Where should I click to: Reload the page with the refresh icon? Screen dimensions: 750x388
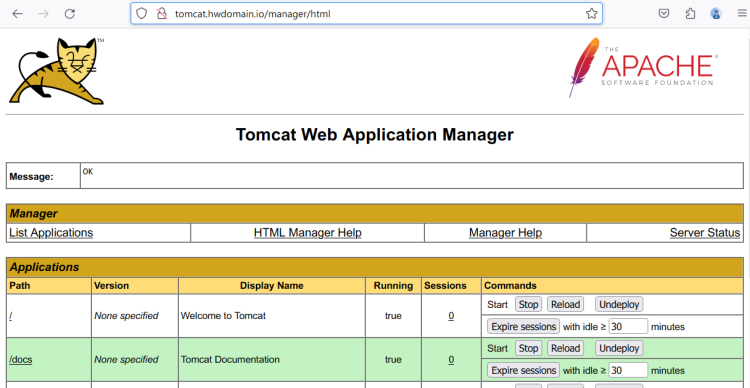point(70,14)
